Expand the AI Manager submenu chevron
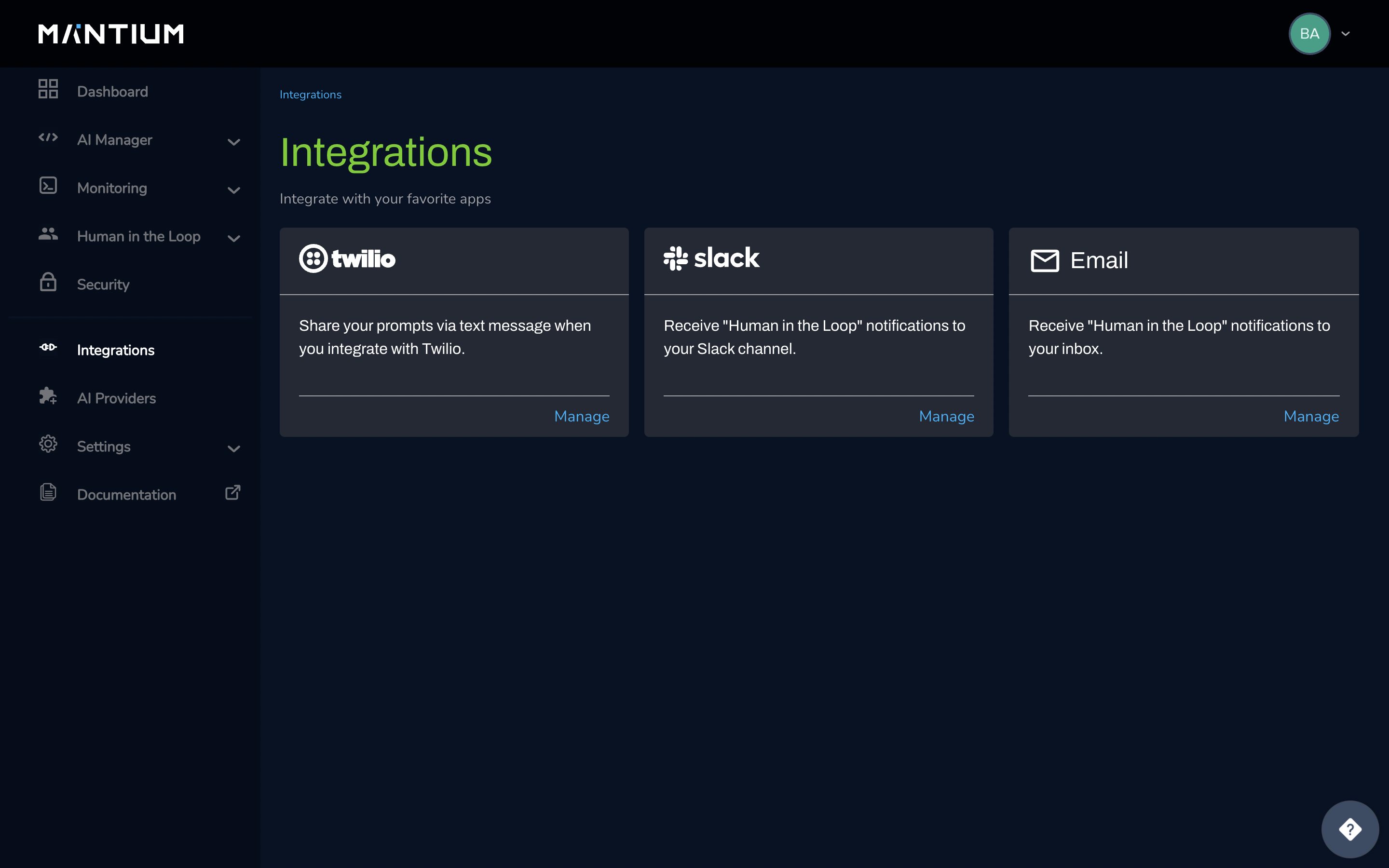 pyautogui.click(x=233, y=142)
